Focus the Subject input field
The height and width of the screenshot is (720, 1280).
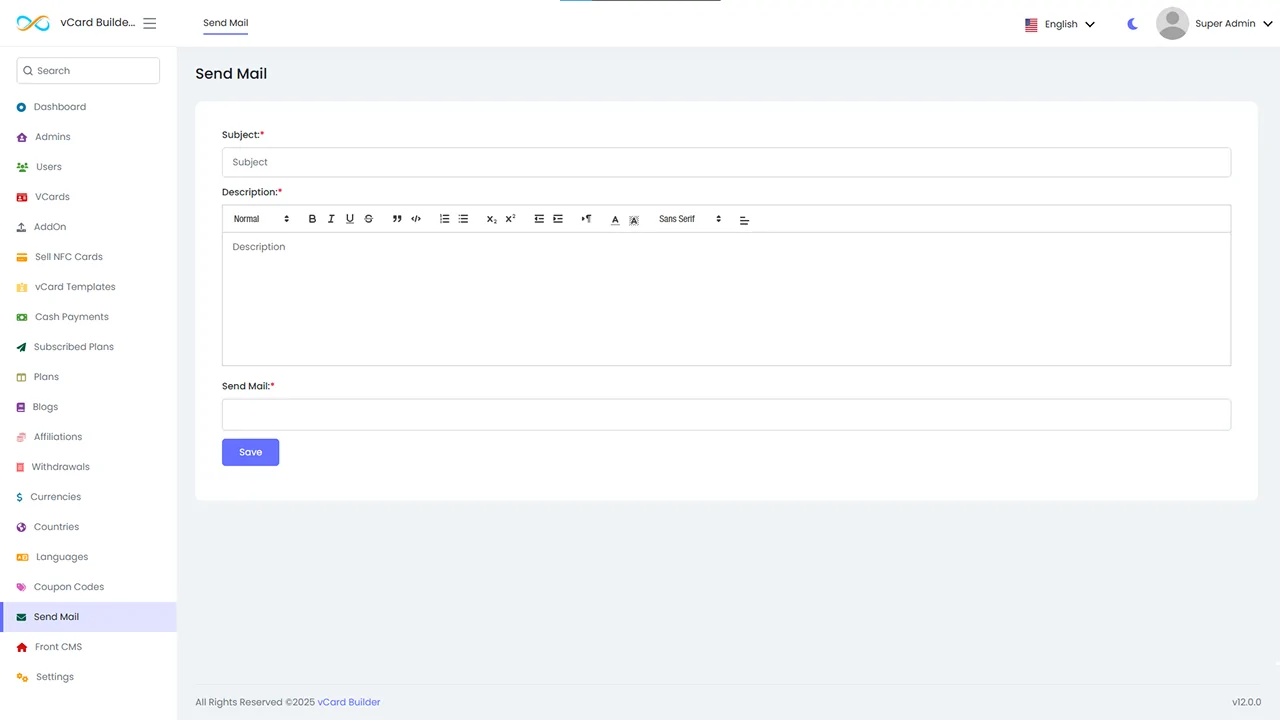click(726, 162)
